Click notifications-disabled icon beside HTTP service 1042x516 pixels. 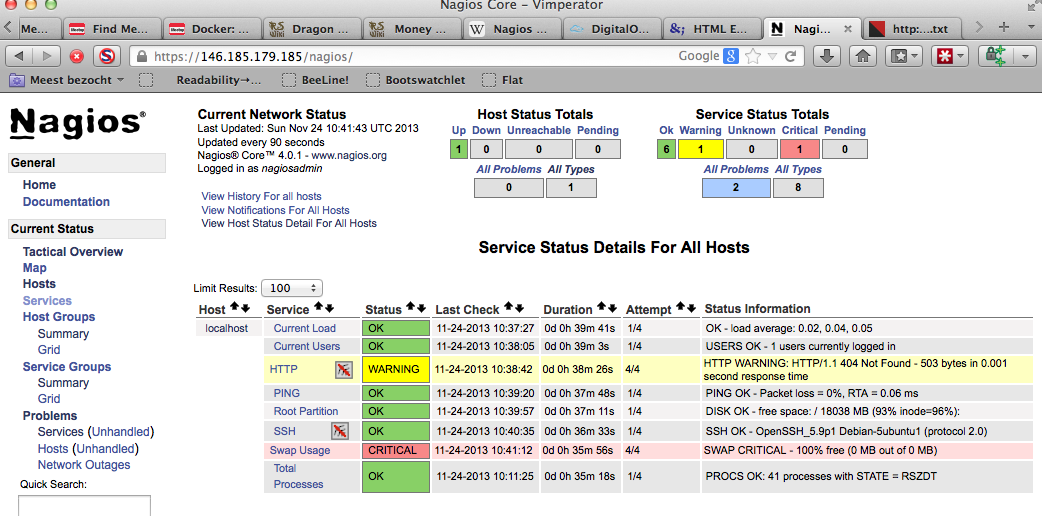coord(344,370)
